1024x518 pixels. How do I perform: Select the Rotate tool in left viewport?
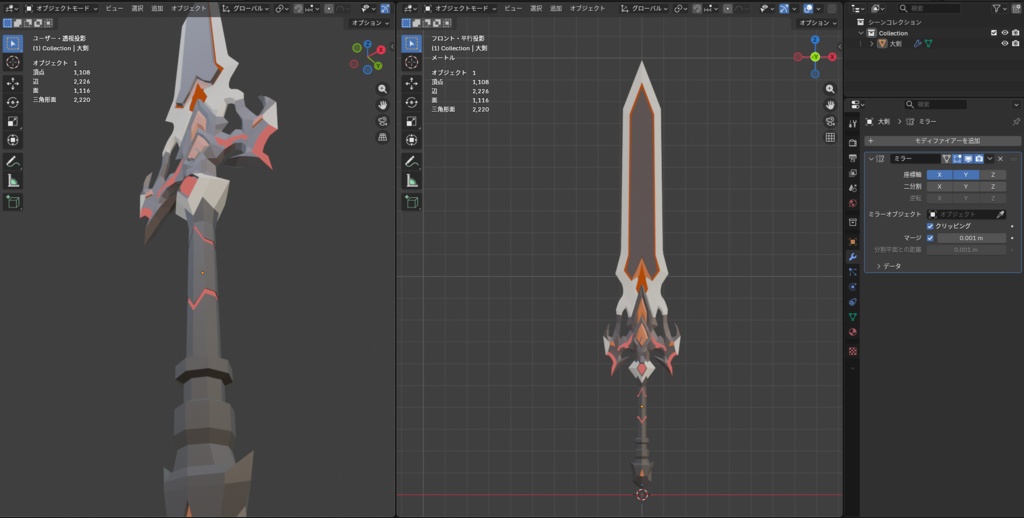click(x=12, y=103)
